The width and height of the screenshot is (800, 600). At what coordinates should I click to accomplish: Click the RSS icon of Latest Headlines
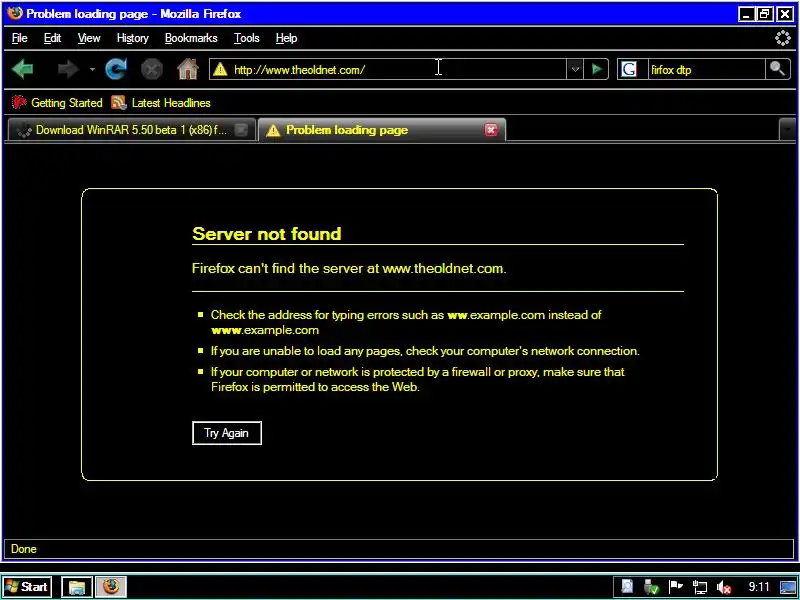pyautogui.click(x=118, y=103)
